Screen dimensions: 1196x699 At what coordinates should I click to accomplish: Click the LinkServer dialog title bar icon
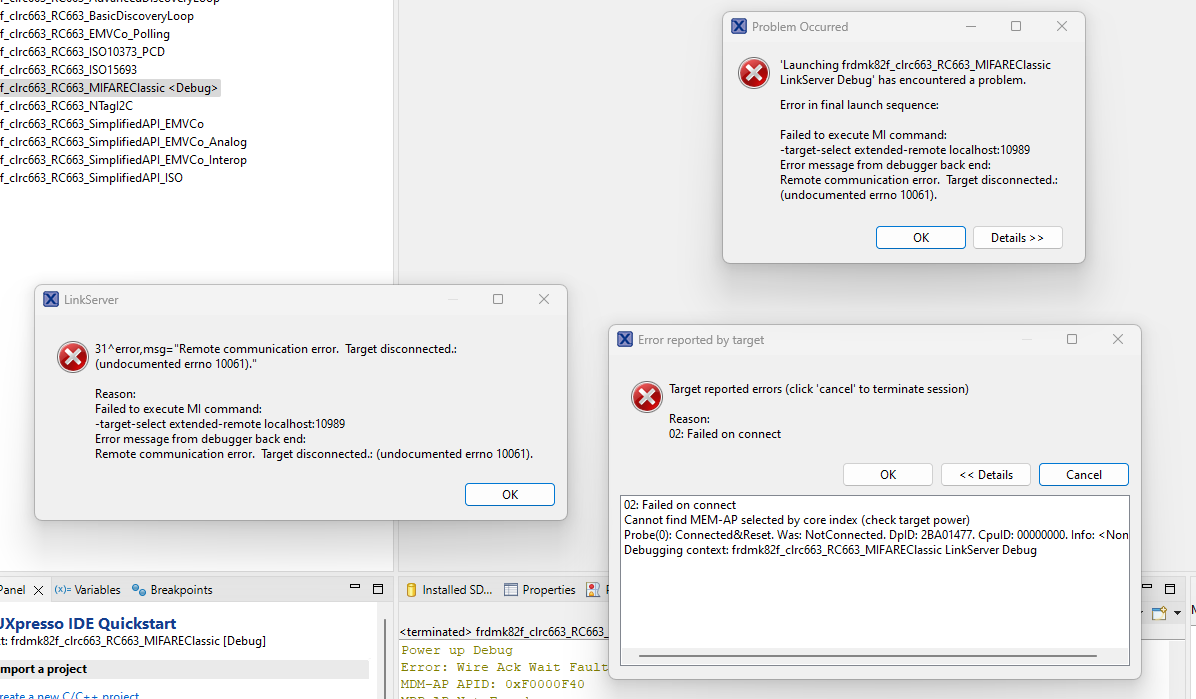[51, 299]
